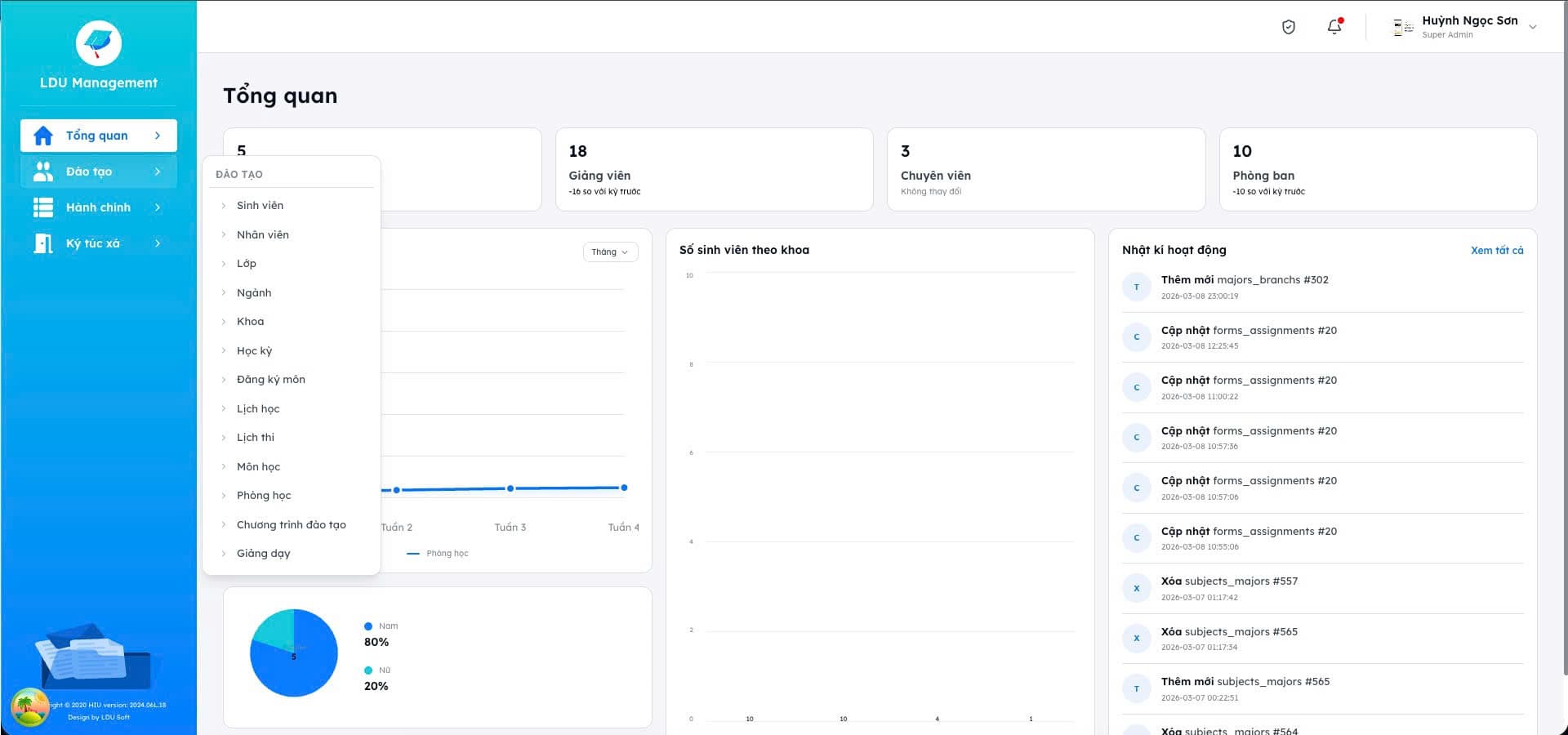Open the Xem tất cả activity log link
The height and width of the screenshot is (735, 1568).
tap(1497, 251)
